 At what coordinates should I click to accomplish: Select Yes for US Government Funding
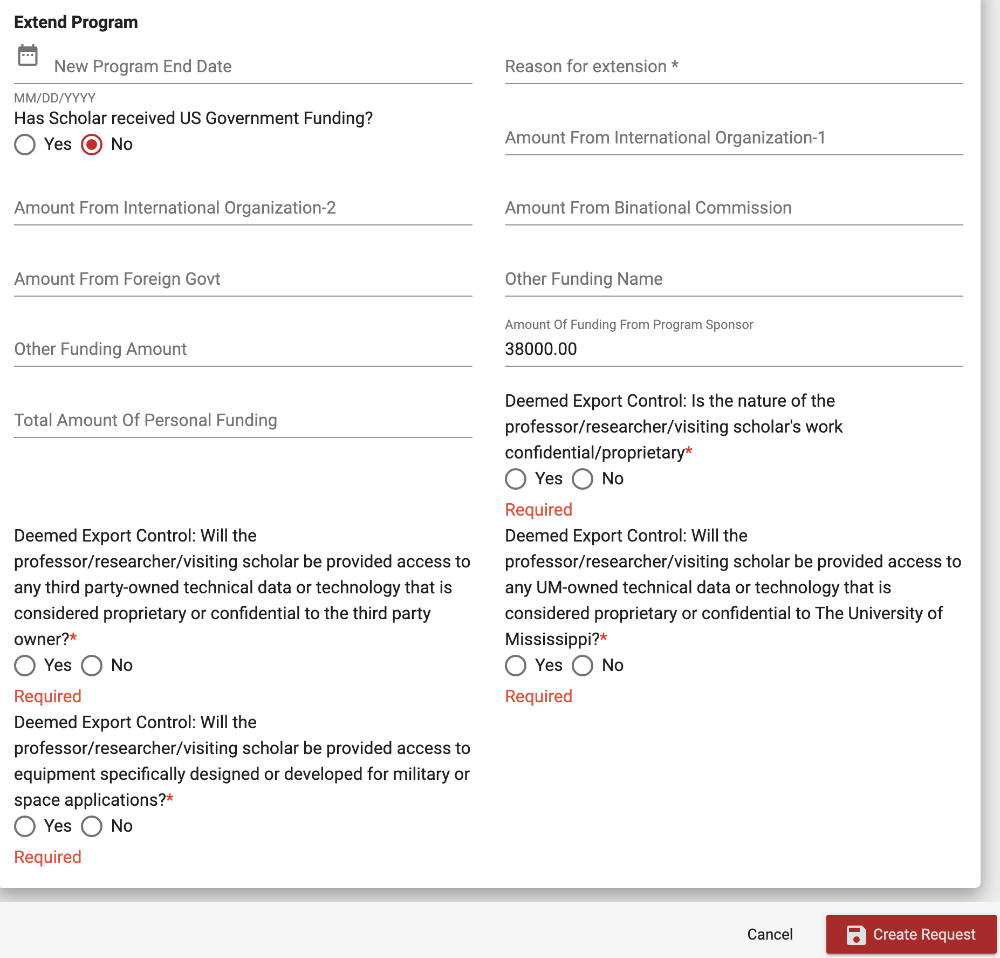pyautogui.click(x=26, y=145)
